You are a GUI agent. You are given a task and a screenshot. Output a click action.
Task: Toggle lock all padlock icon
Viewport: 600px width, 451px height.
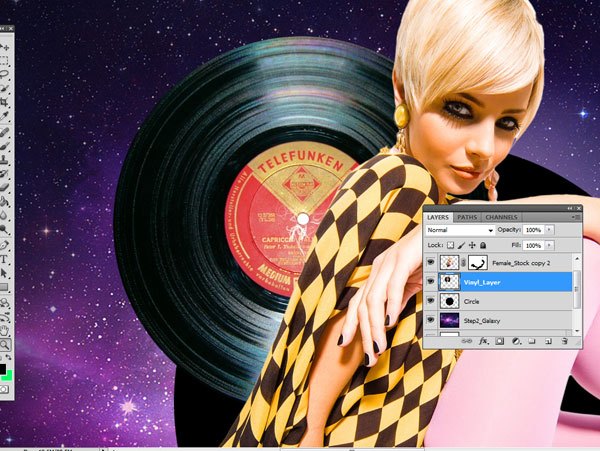pyautogui.click(x=483, y=245)
